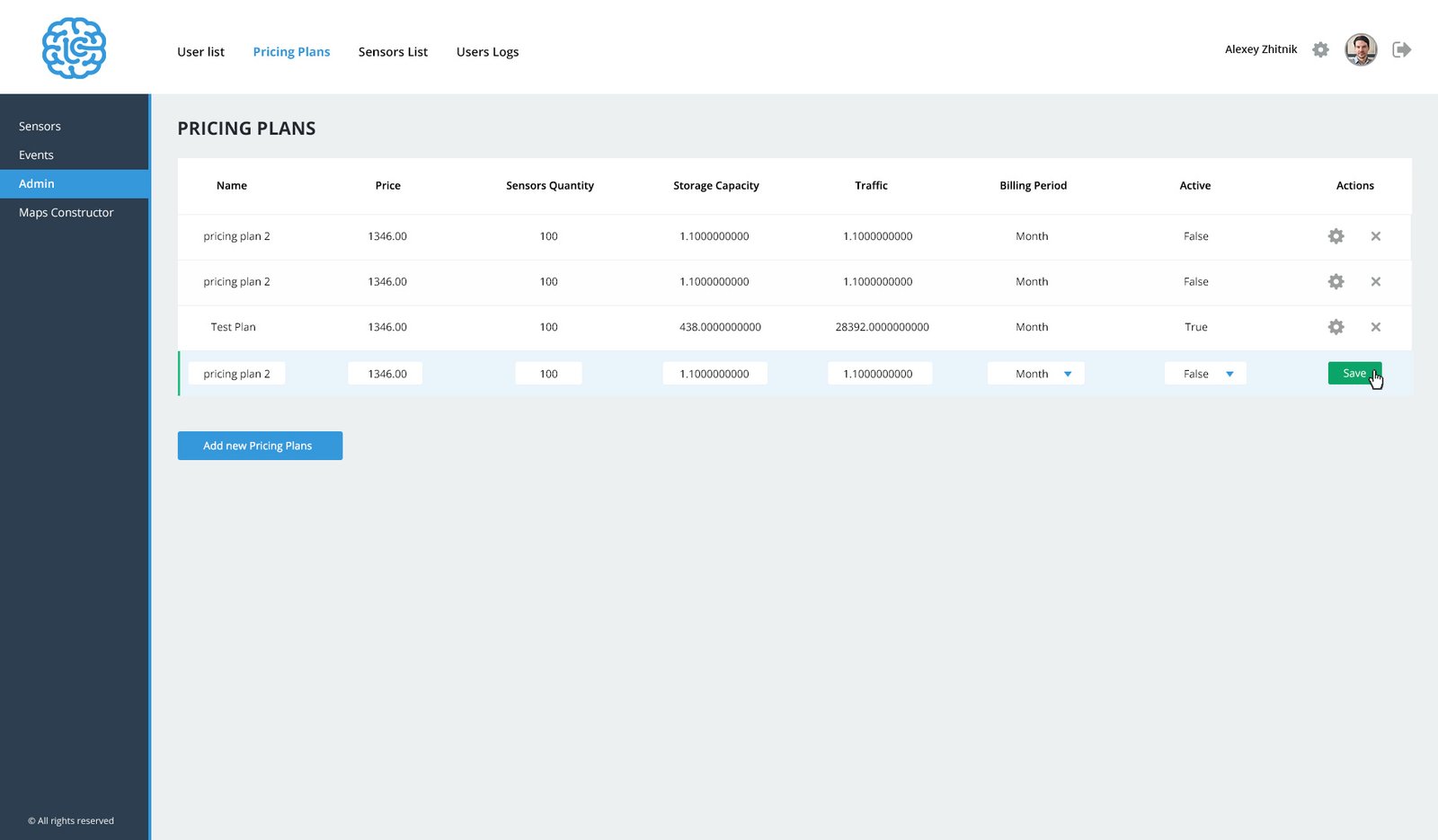Viewport: 1438px width, 840px height.
Task: Open the Users Logs tab
Action: (x=487, y=52)
